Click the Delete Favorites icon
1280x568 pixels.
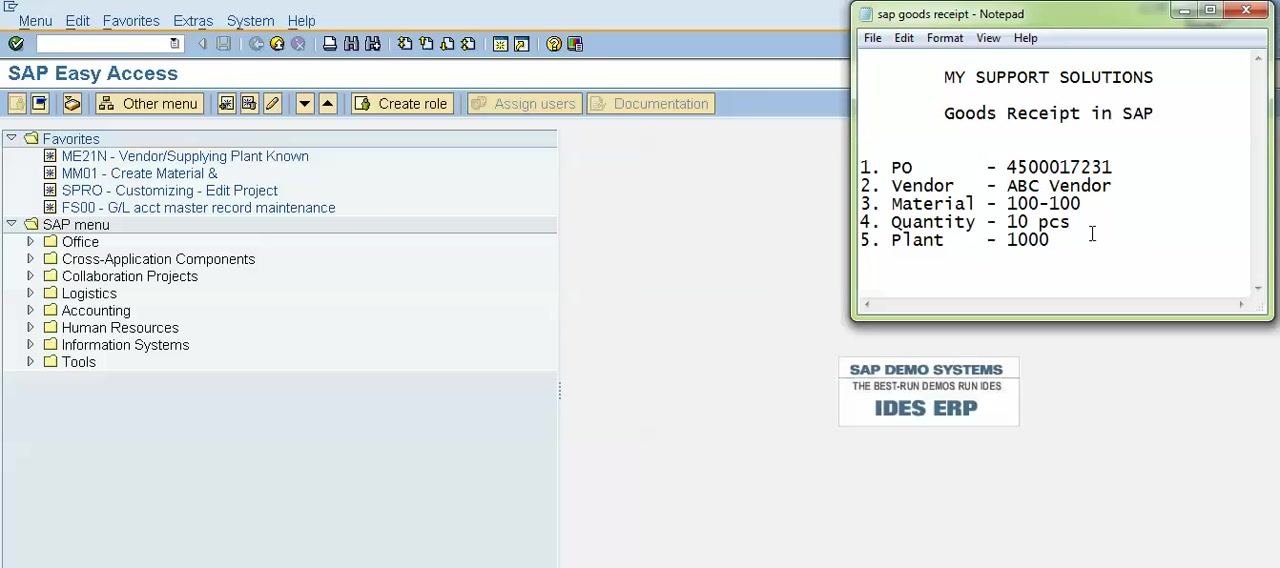click(x=249, y=103)
